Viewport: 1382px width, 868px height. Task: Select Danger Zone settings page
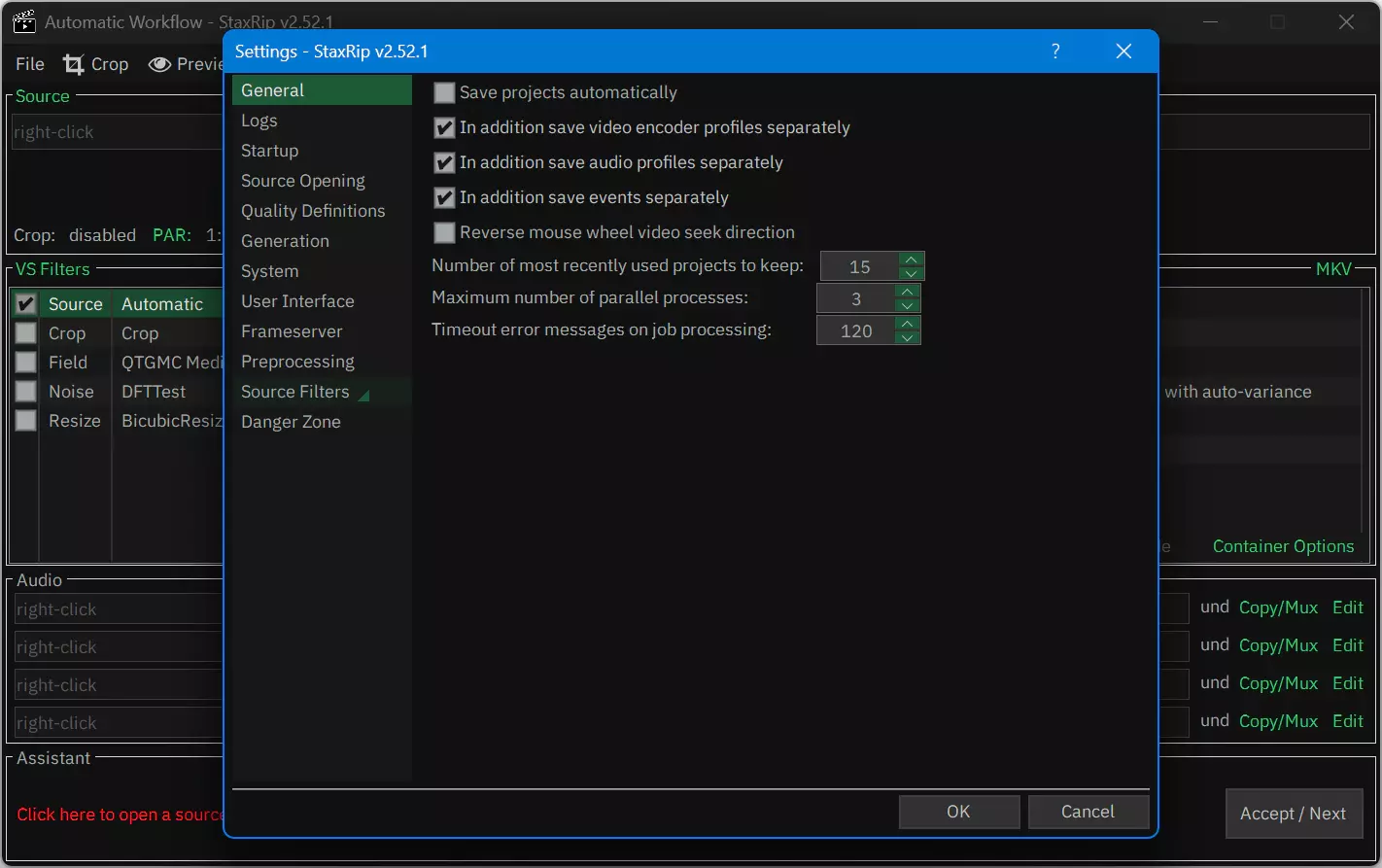tap(291, 422)
